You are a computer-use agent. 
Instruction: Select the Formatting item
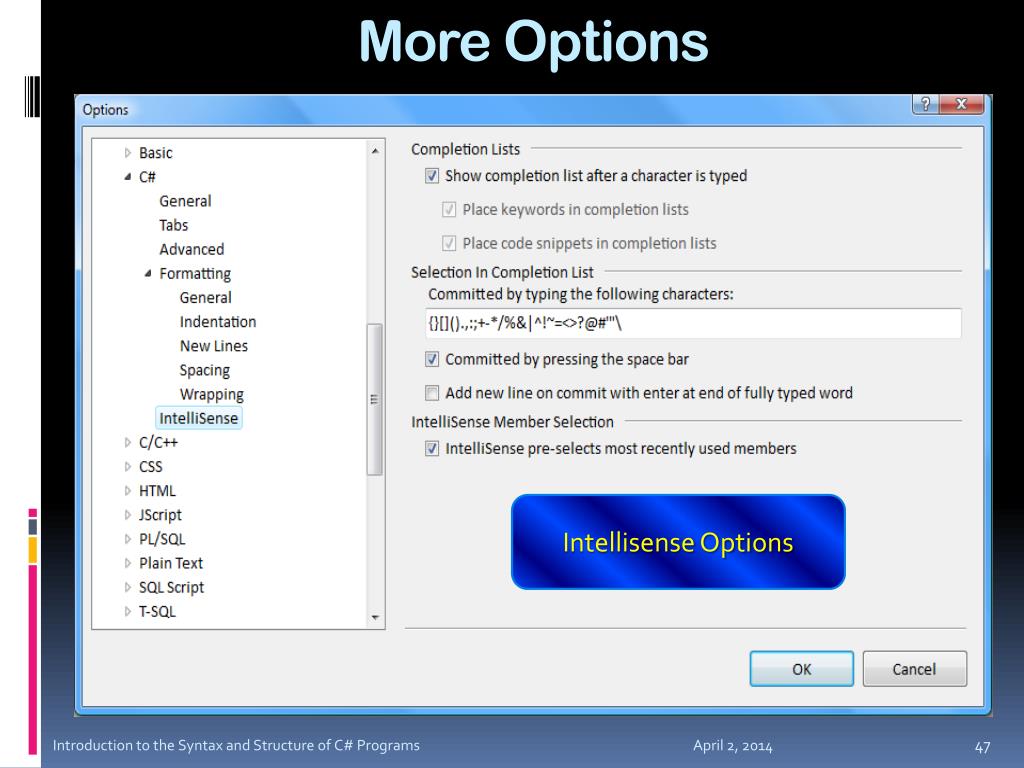point(195,274)
